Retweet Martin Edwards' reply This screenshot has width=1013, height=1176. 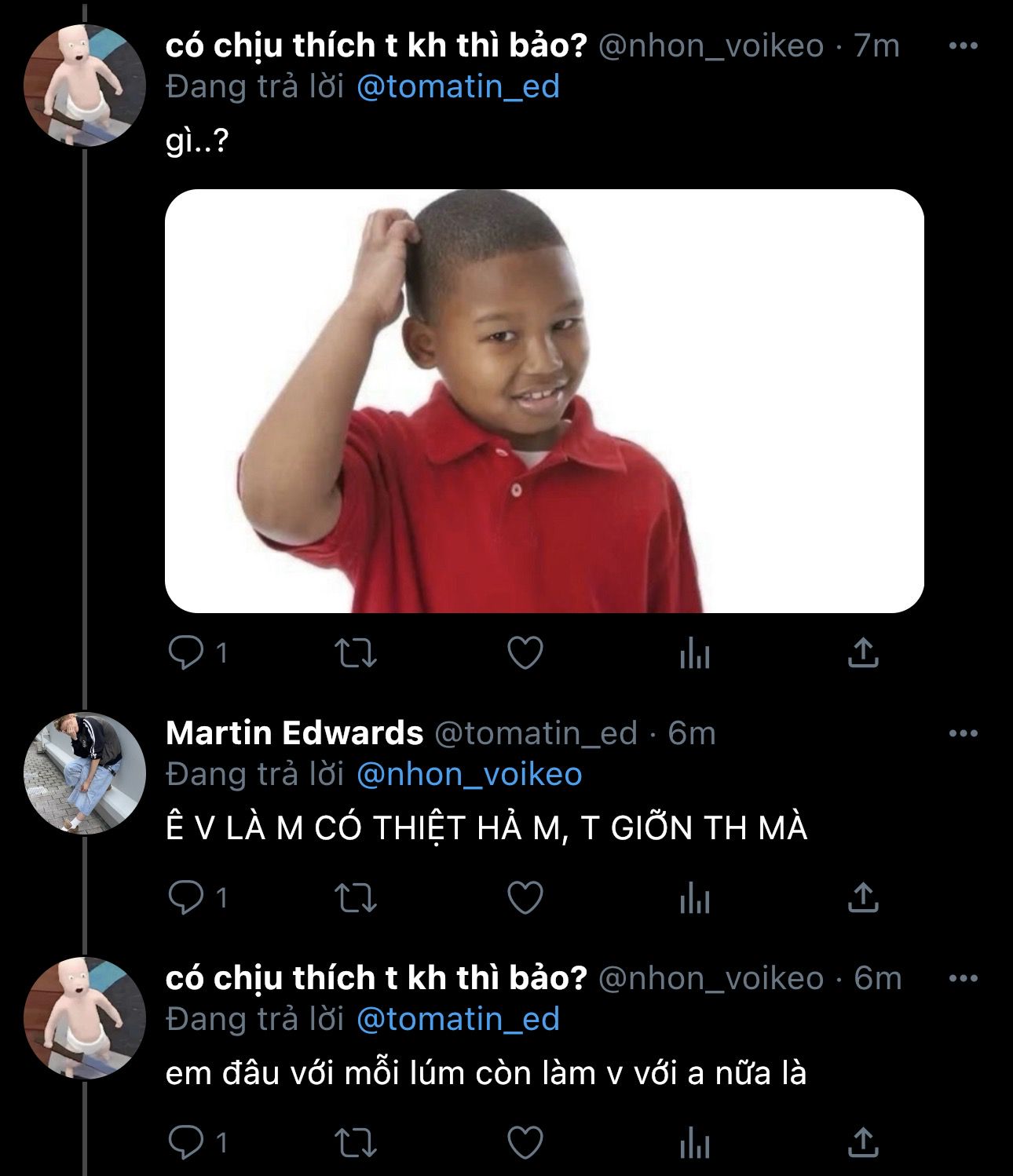click(356, 897)
